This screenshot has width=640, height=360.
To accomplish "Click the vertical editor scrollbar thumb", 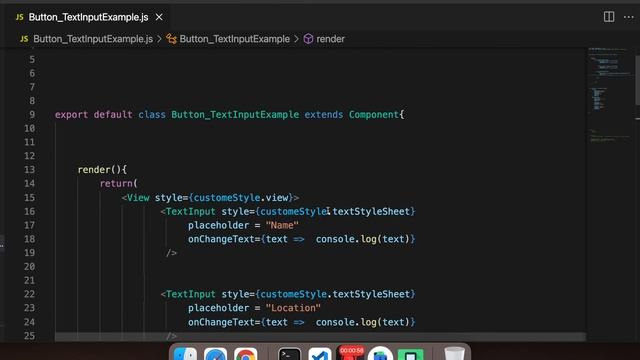I will click(637, 80).
